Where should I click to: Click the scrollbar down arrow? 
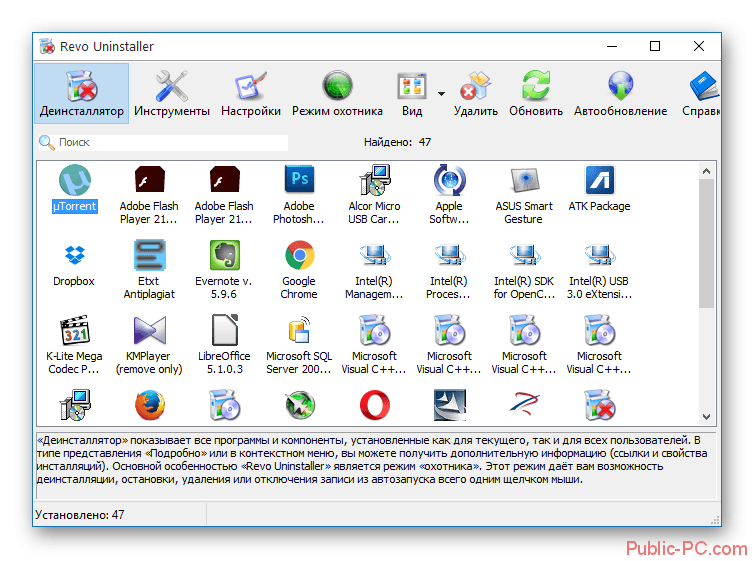pos(706,417)
